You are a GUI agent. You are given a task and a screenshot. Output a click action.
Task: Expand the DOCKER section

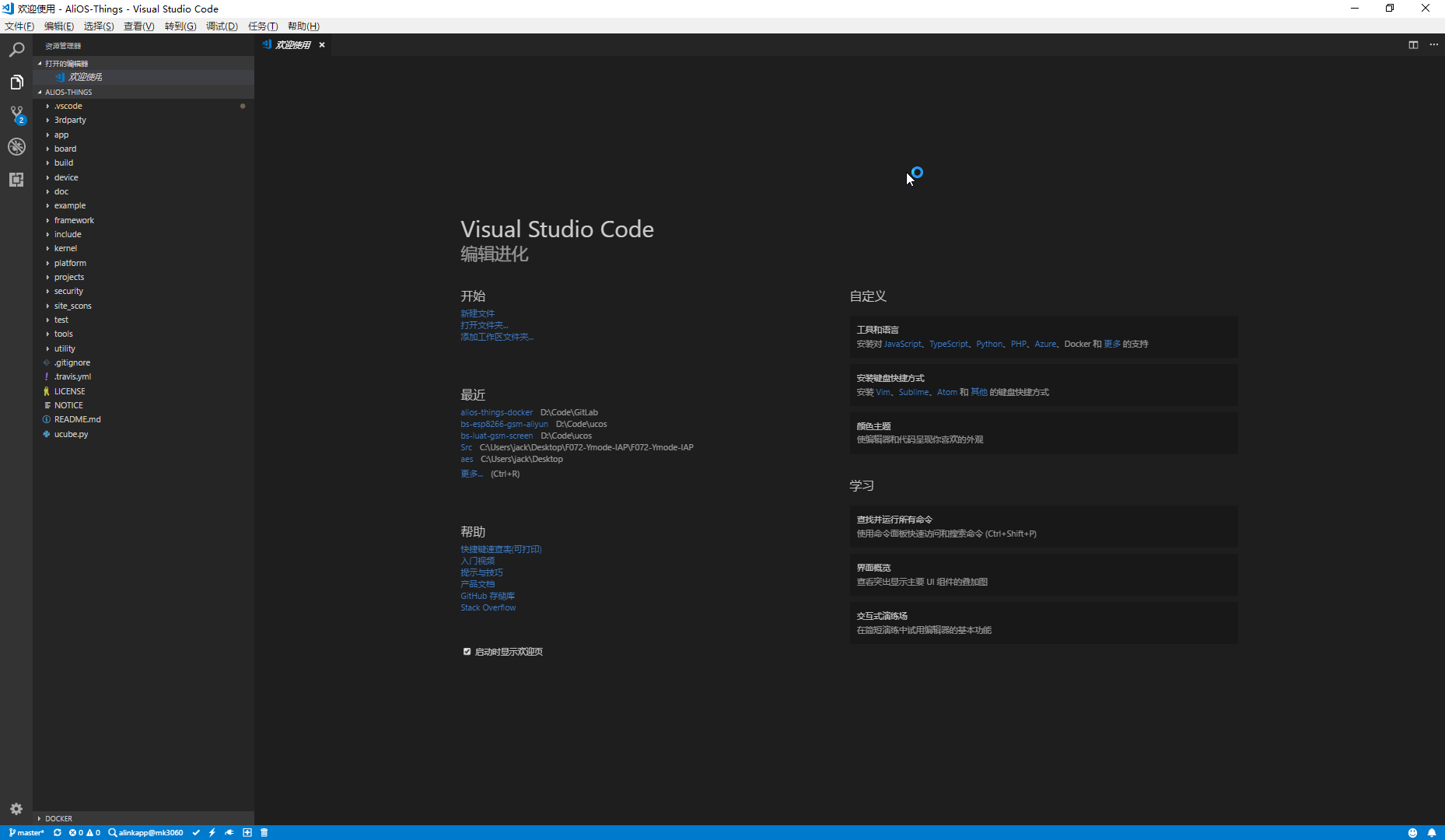(x=143, y=818)
